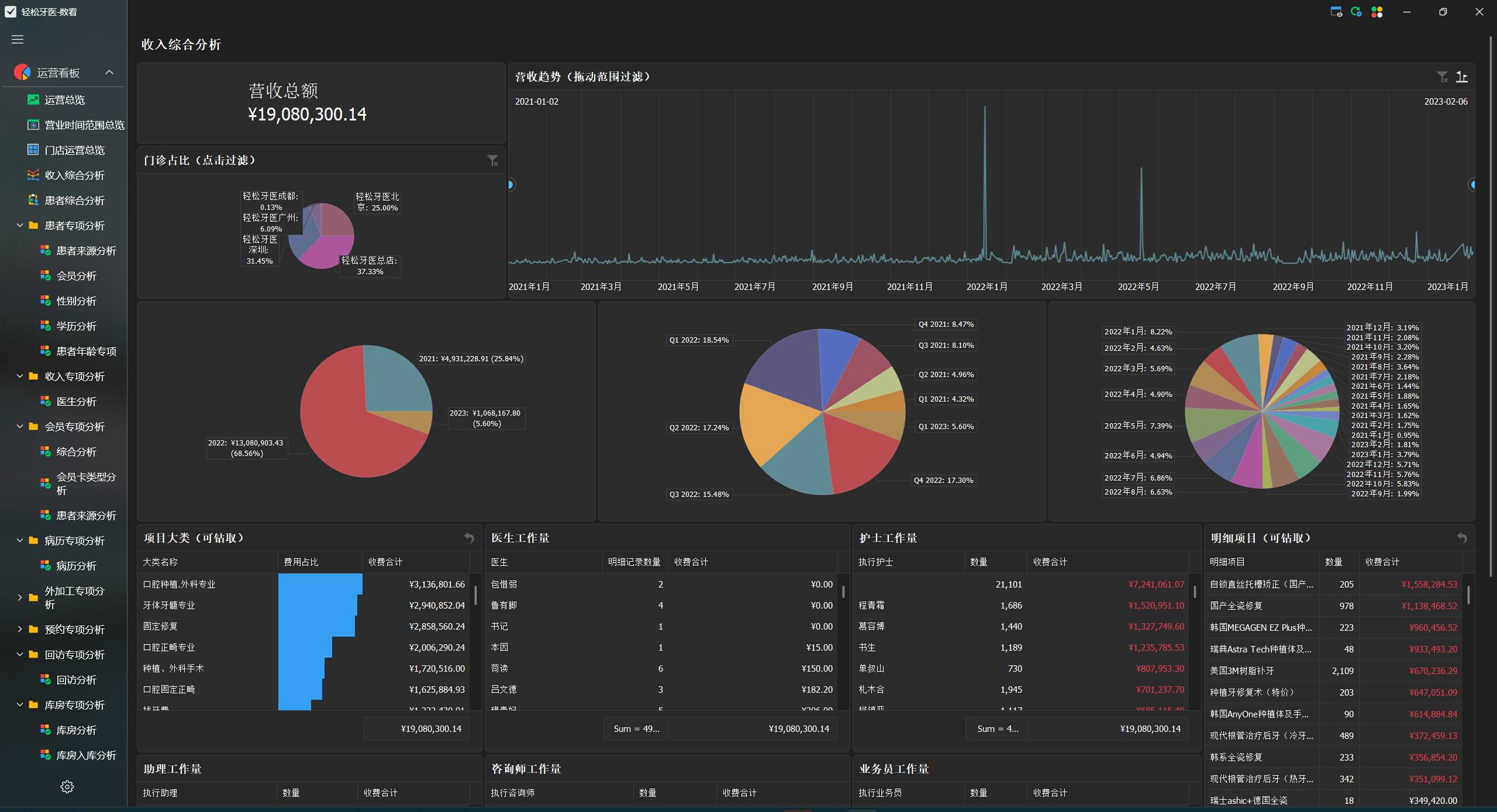
Task: Open the 库房入库分析 page
Action: coord(86,755)
